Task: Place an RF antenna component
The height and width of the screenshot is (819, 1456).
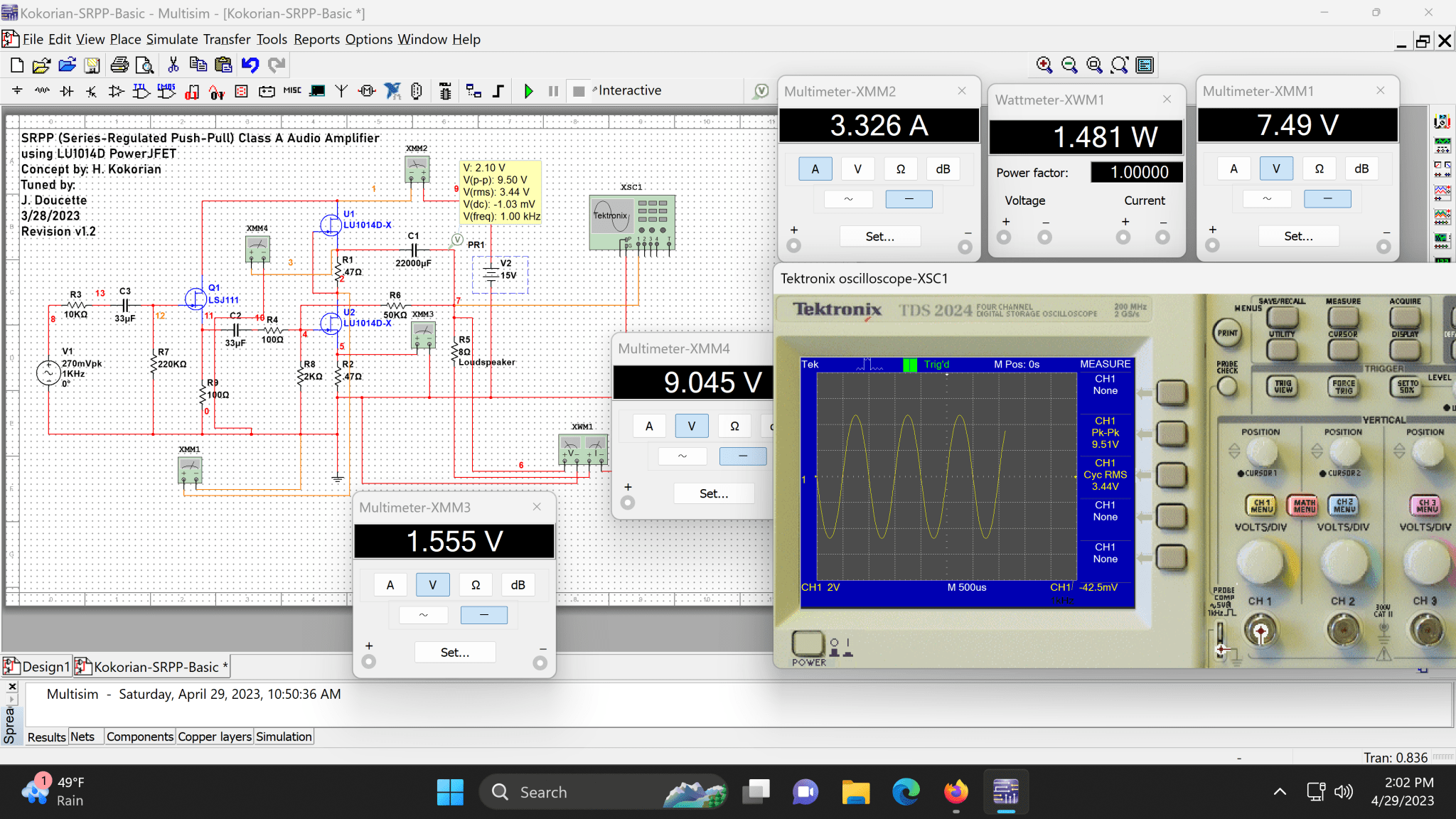Action: pyautogui.click(x=342, y=91)
